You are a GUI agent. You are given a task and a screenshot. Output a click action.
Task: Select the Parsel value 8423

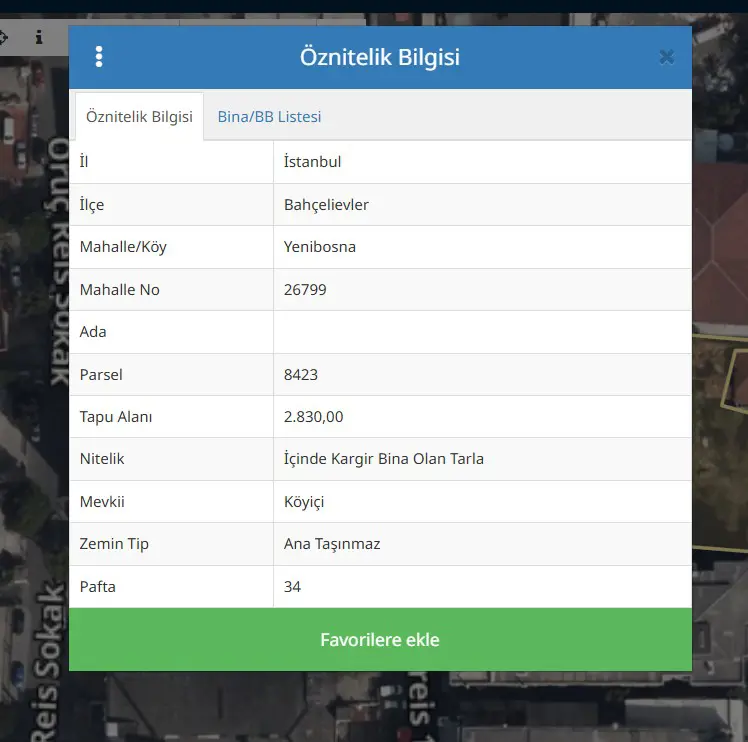pyautogui.click(x=301, y=375)
